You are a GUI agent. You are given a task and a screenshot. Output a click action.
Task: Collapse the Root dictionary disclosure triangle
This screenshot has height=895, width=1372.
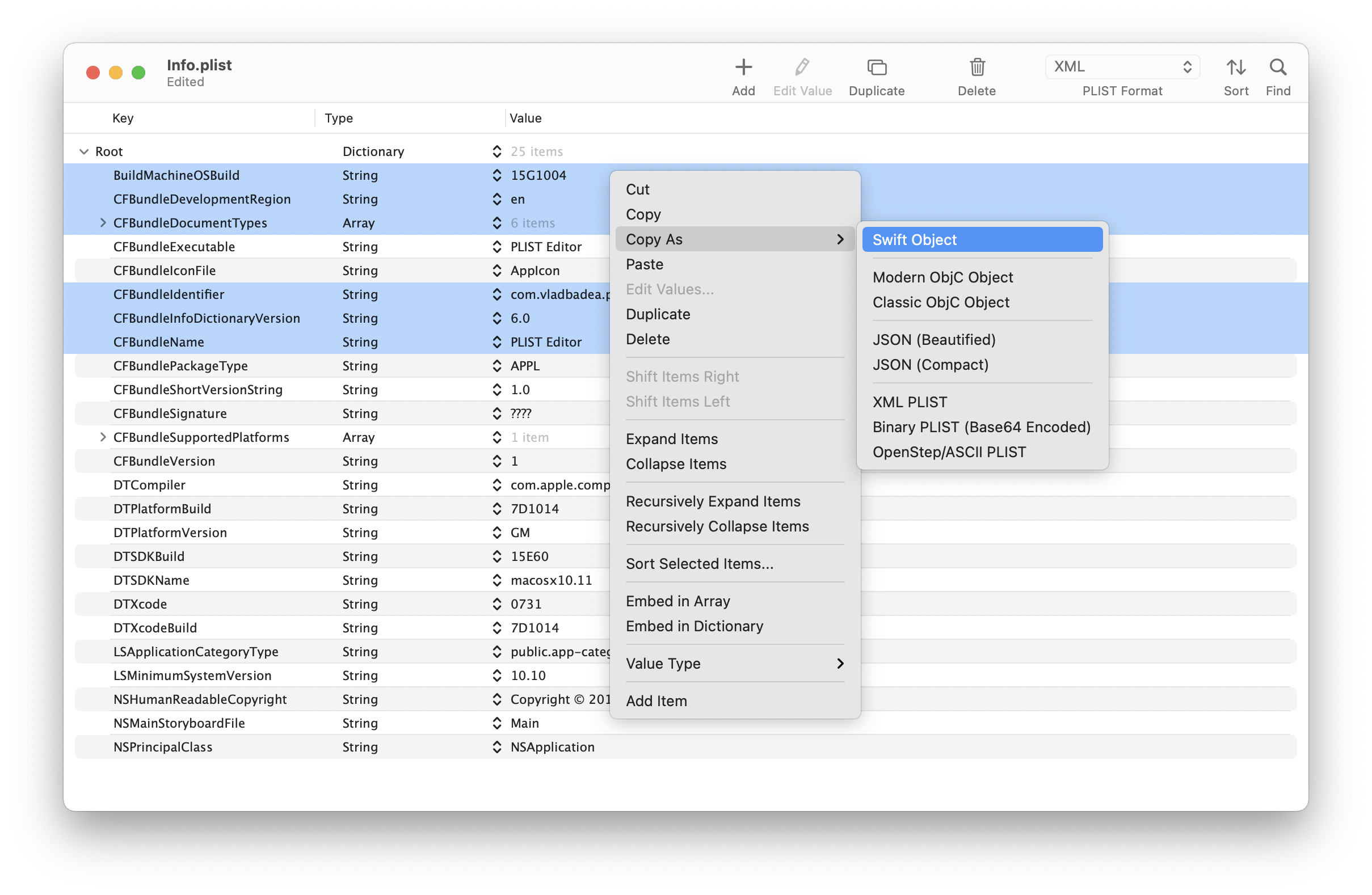tap(84, 151)
